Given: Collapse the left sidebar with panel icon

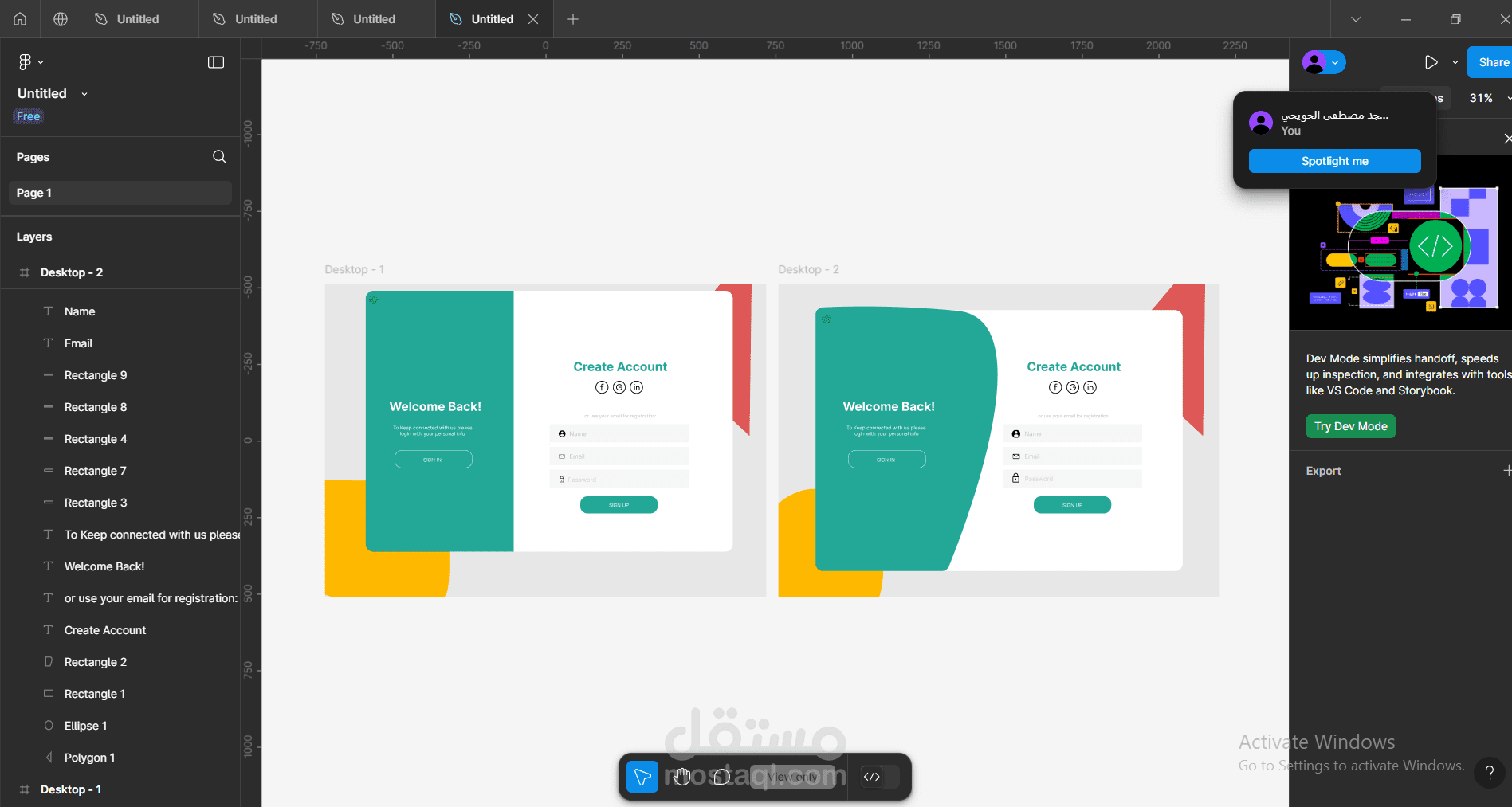Looking at the screenshot, I should 216,62.
